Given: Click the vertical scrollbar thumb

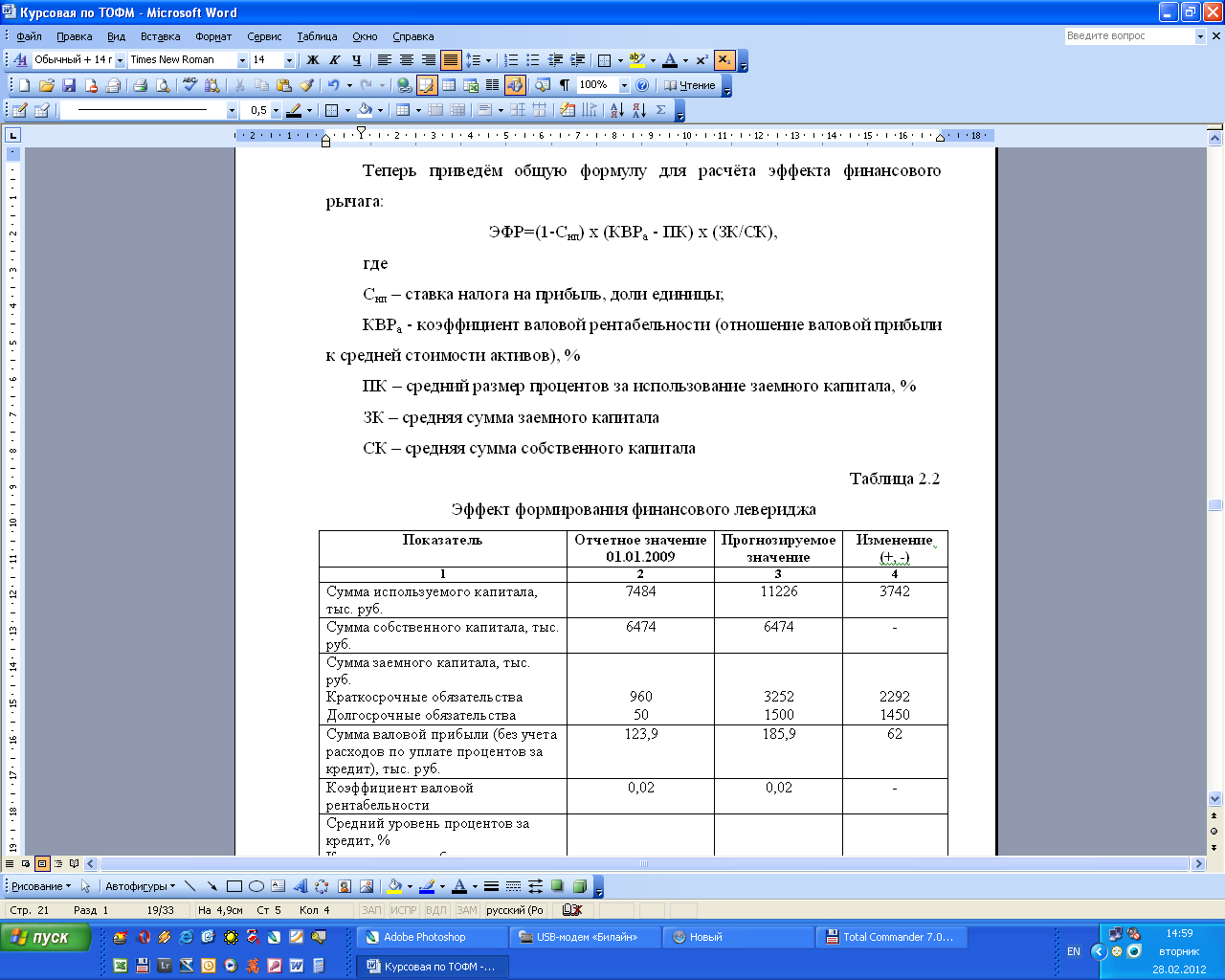Looking at the screenshot, I should pyautogui.click(x=1215, y=504).
